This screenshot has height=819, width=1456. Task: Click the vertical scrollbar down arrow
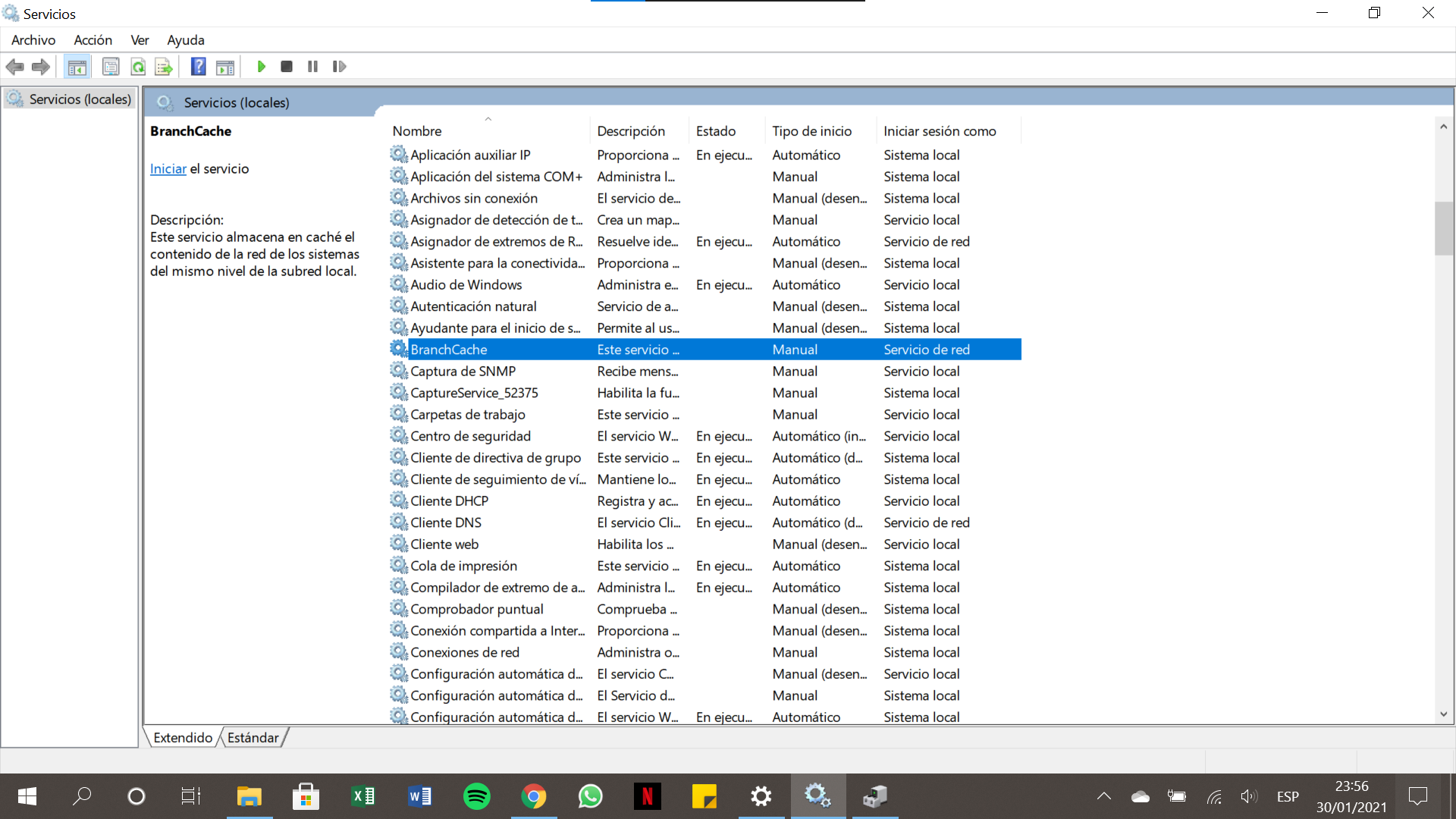[1443, 714]
